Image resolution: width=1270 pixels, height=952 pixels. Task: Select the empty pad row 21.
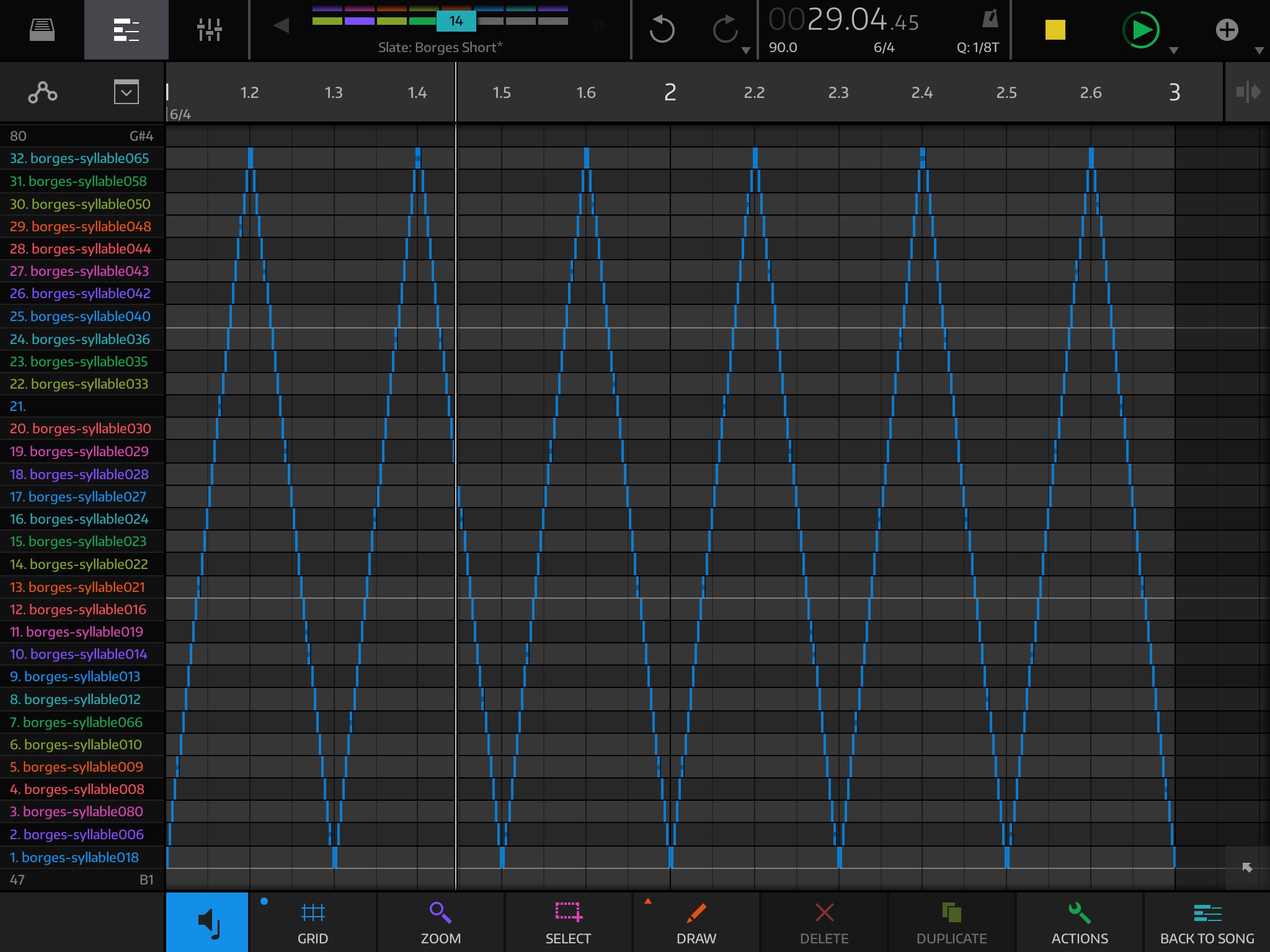click(82, 407)
